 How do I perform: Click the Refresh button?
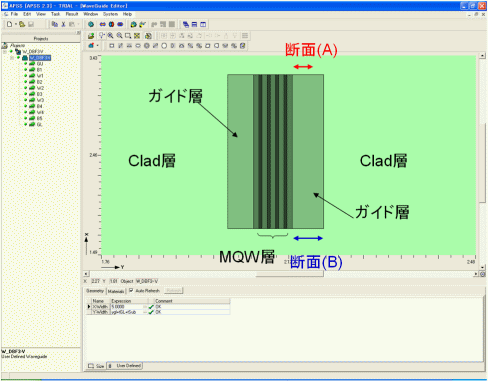[174, 291]
